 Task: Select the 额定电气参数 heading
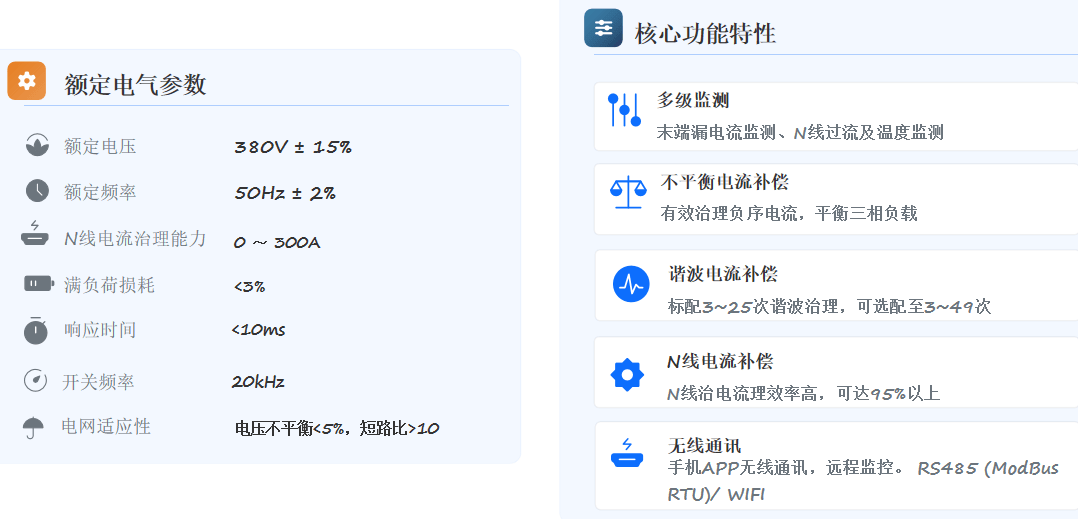coord(135,85)
